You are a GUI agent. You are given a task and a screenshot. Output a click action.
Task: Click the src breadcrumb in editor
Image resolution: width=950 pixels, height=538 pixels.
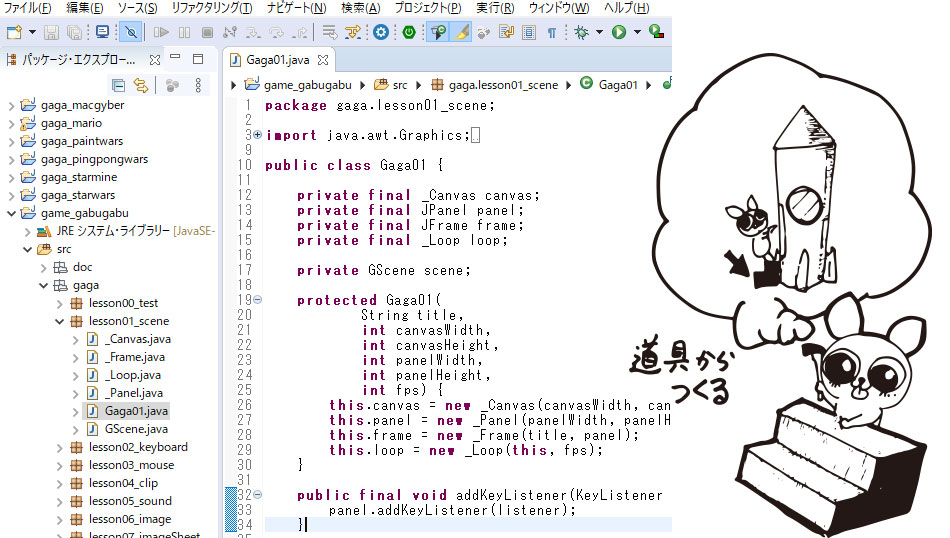399,85
